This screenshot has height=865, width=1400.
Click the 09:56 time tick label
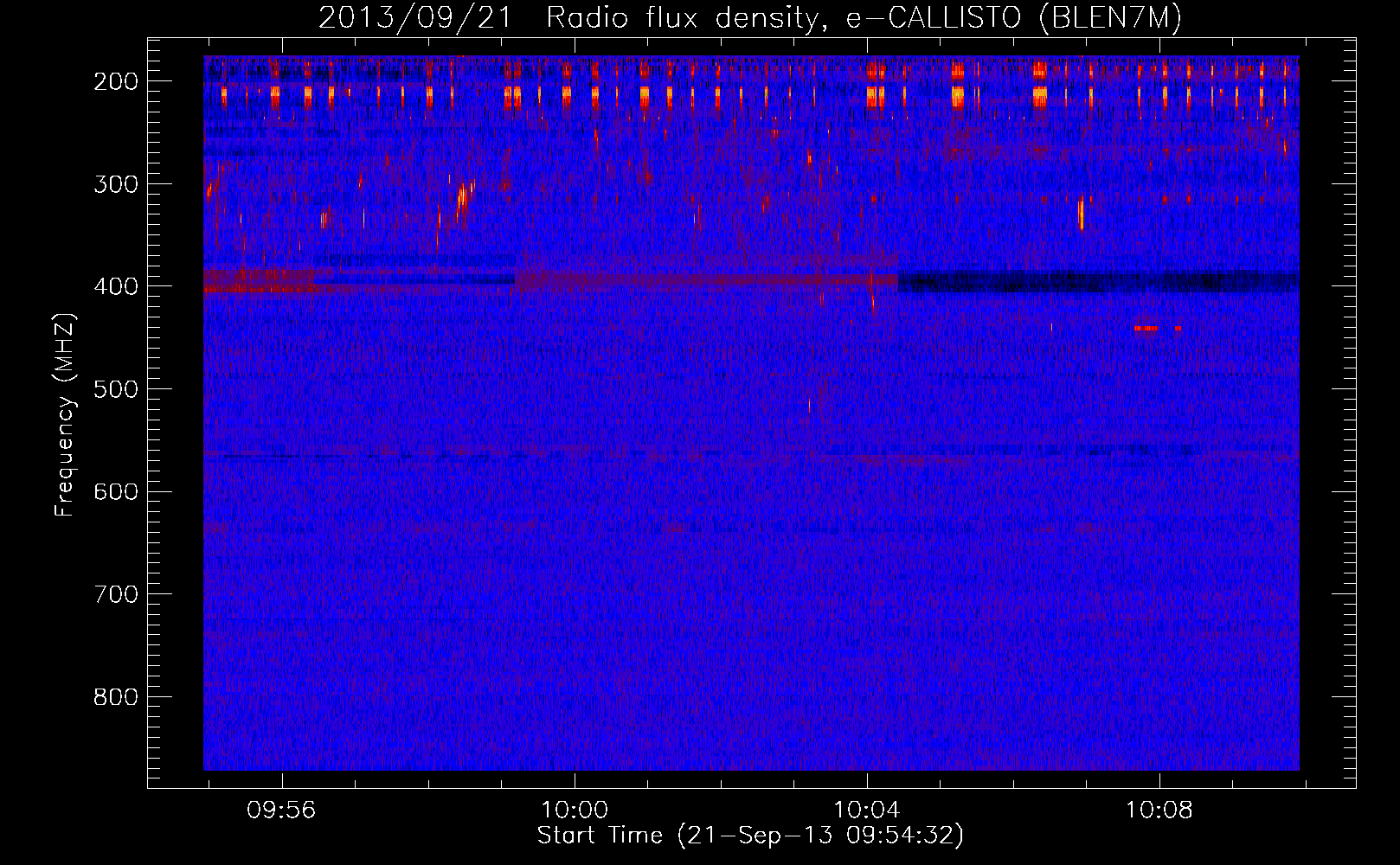point(282,811)
